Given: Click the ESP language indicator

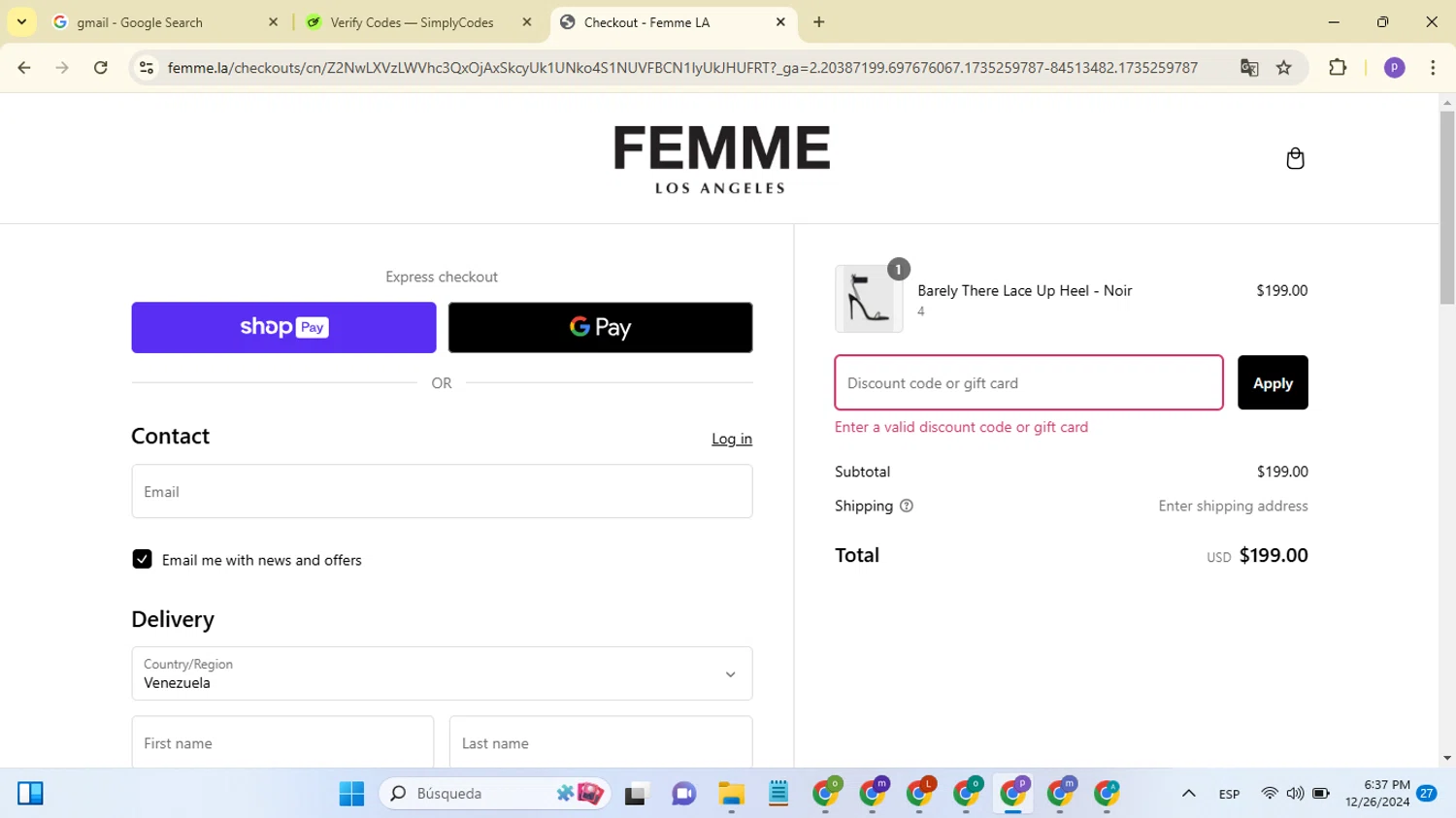Looking at the screenshot, I should [x=1229, y=794].
